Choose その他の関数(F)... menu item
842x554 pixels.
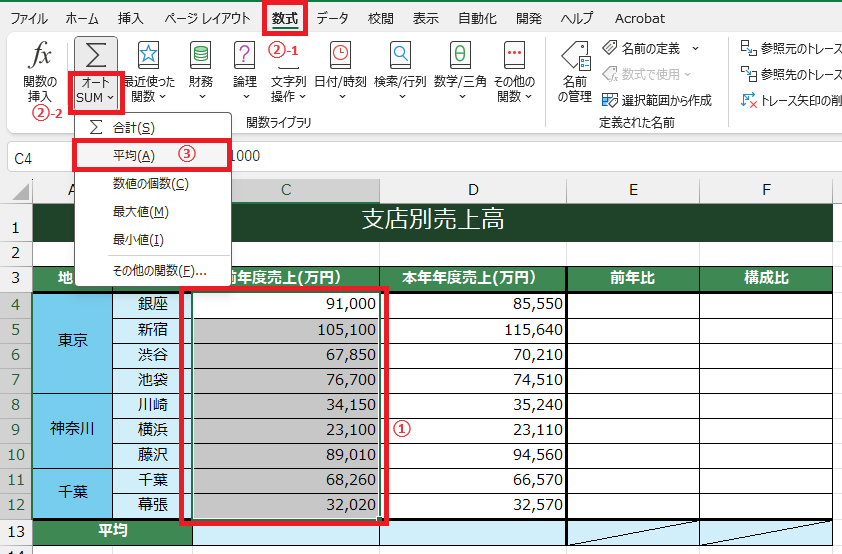click(x=153, y=271)
